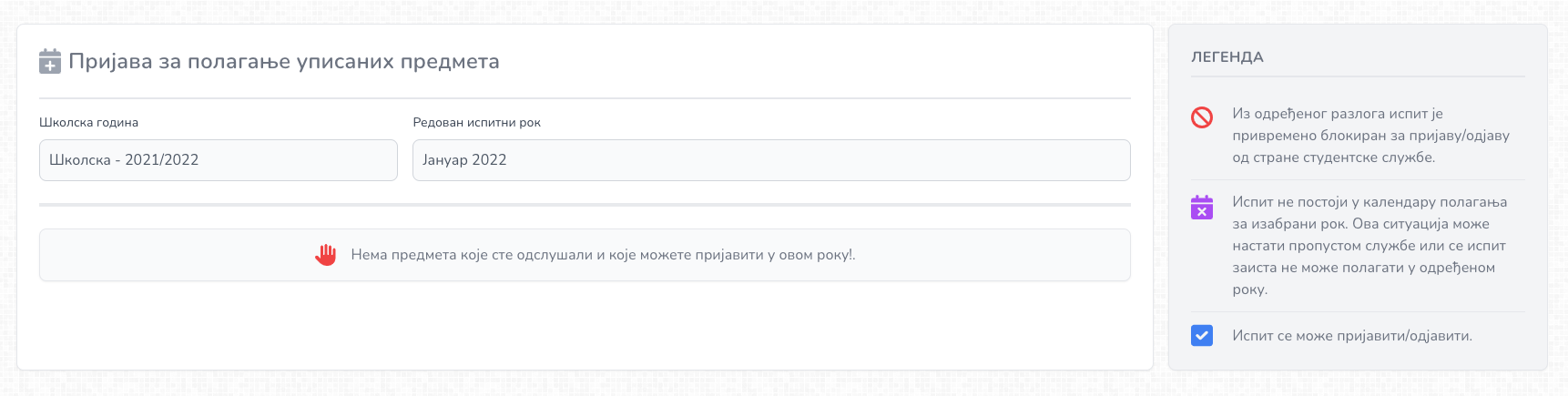Expand the Редован испитни рок selector
Viewport: 1568px width, 396px height.
tap(771, 160)
